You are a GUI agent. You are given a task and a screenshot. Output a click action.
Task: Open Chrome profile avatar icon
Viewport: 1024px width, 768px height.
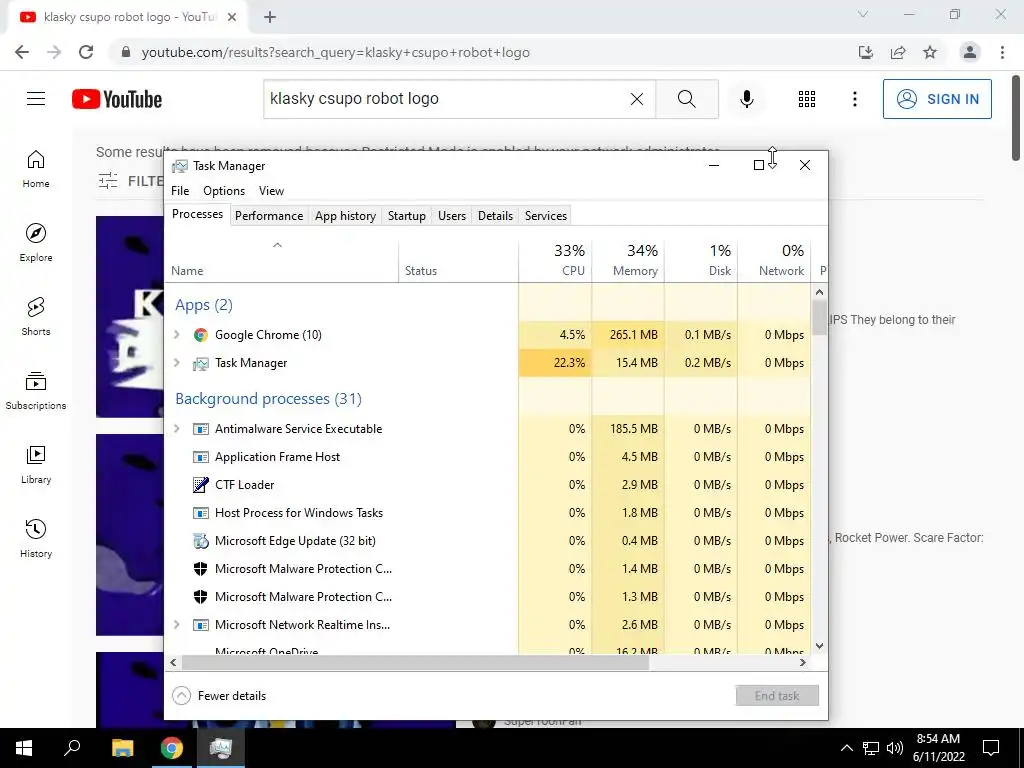point(970,52)
